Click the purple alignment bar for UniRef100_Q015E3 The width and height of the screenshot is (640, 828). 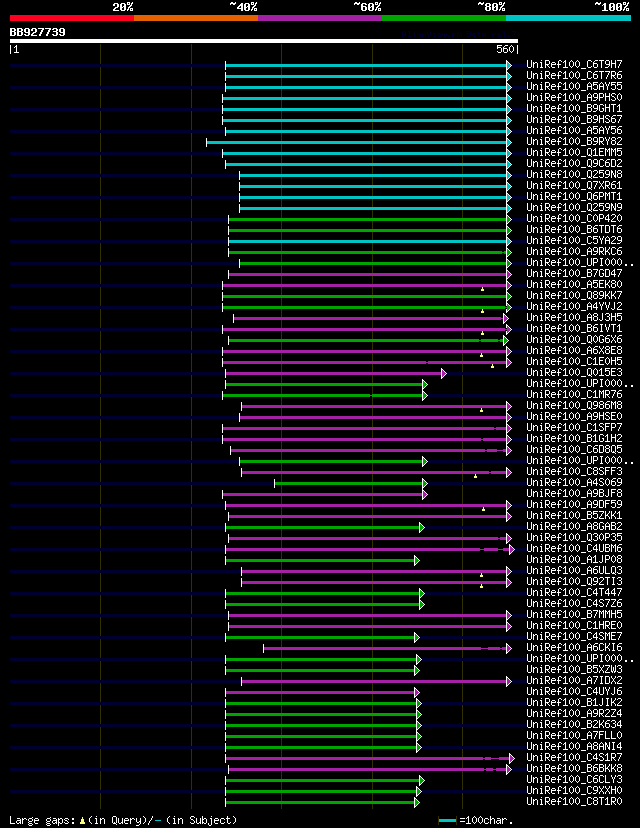coord(336,373)
